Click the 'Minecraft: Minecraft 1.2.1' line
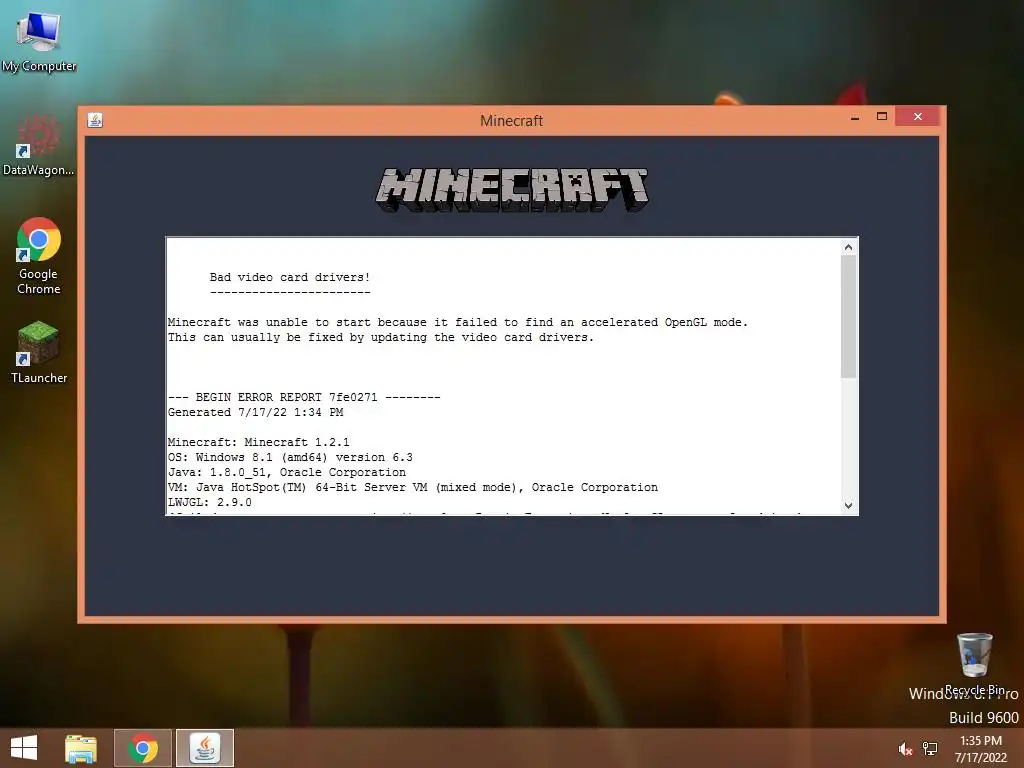 259,442
